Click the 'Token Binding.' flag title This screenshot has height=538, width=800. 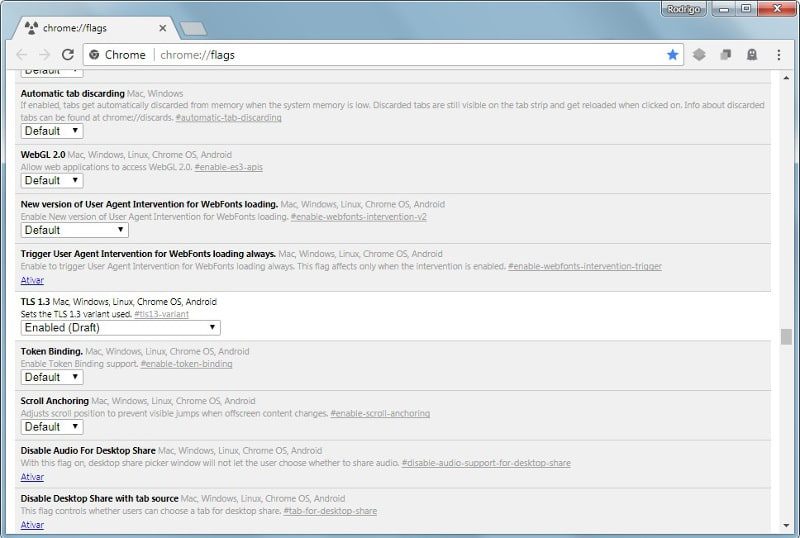52,351
